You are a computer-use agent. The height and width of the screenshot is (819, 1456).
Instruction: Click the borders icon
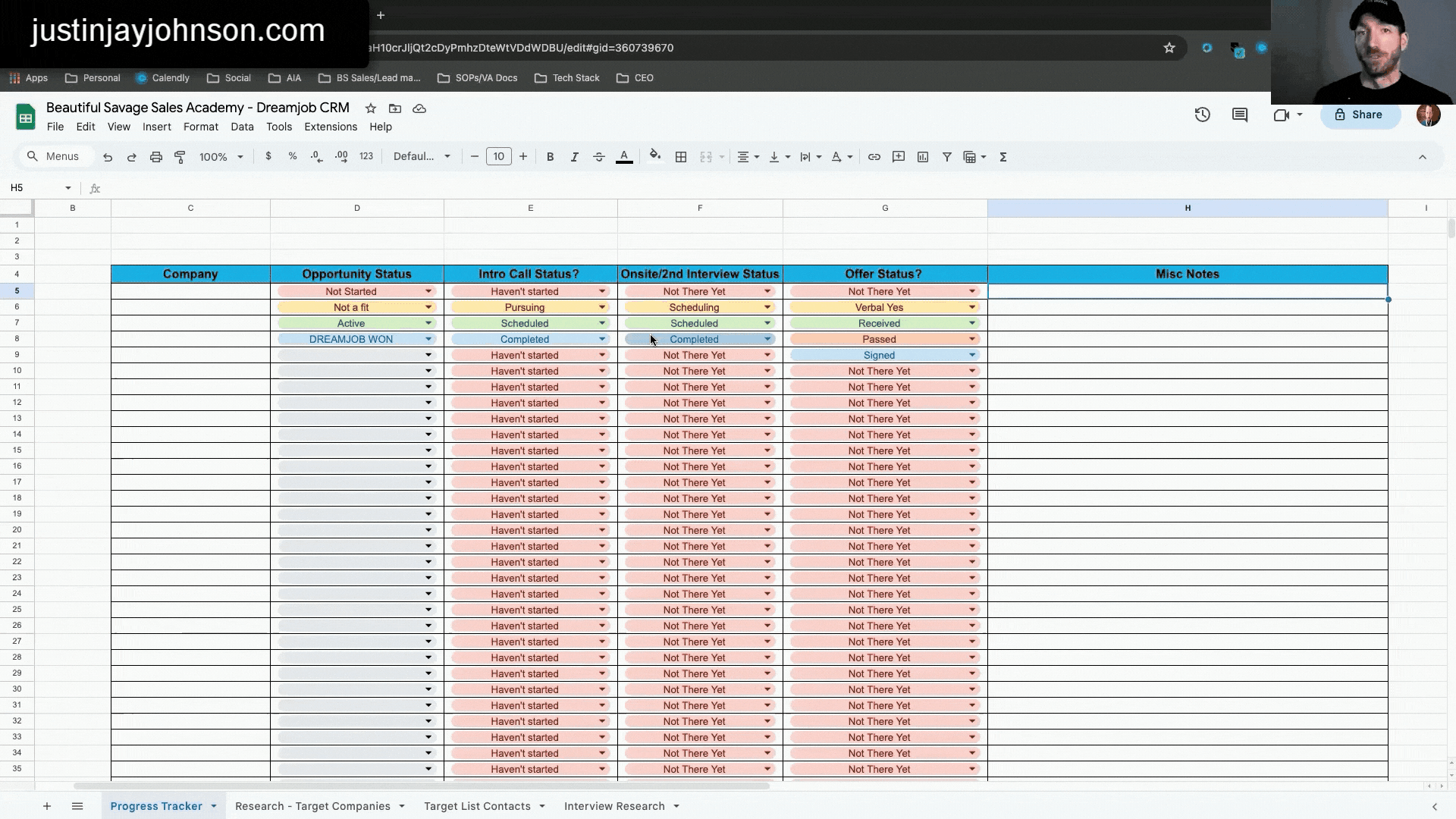(681, 157)
